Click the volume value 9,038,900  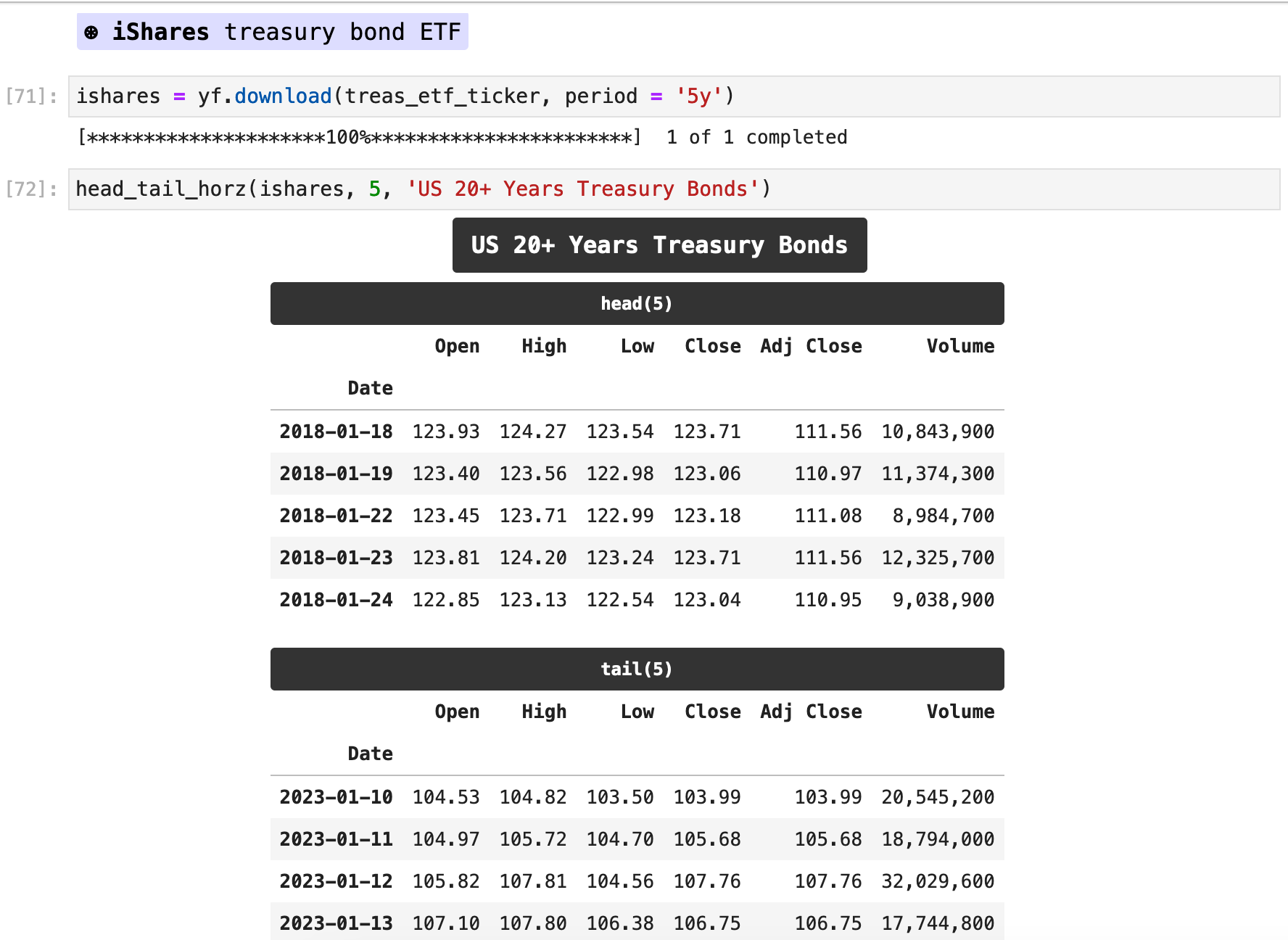point(944,601)
